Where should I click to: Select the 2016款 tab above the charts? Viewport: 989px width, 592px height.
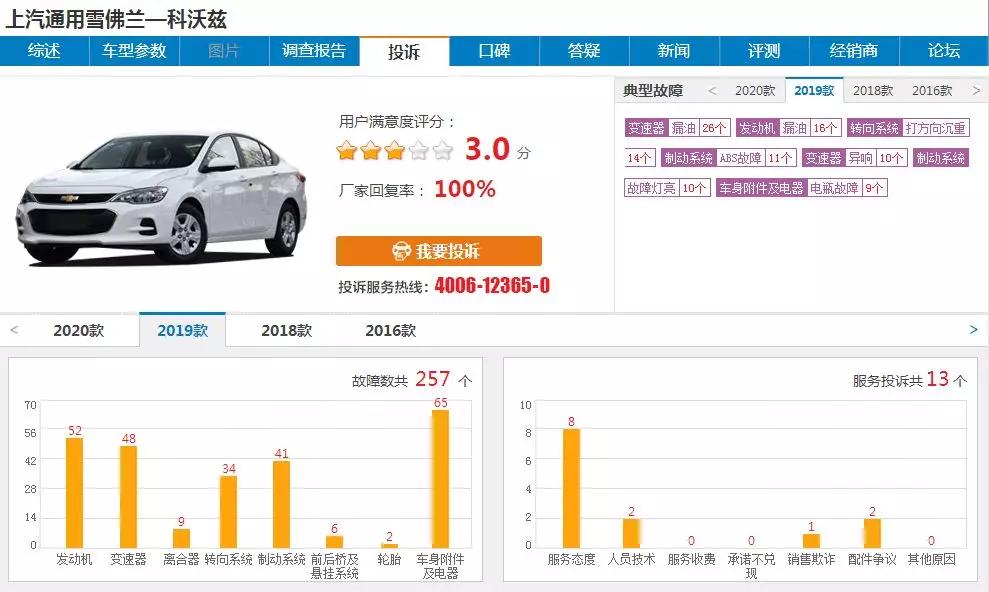[391, 329]
